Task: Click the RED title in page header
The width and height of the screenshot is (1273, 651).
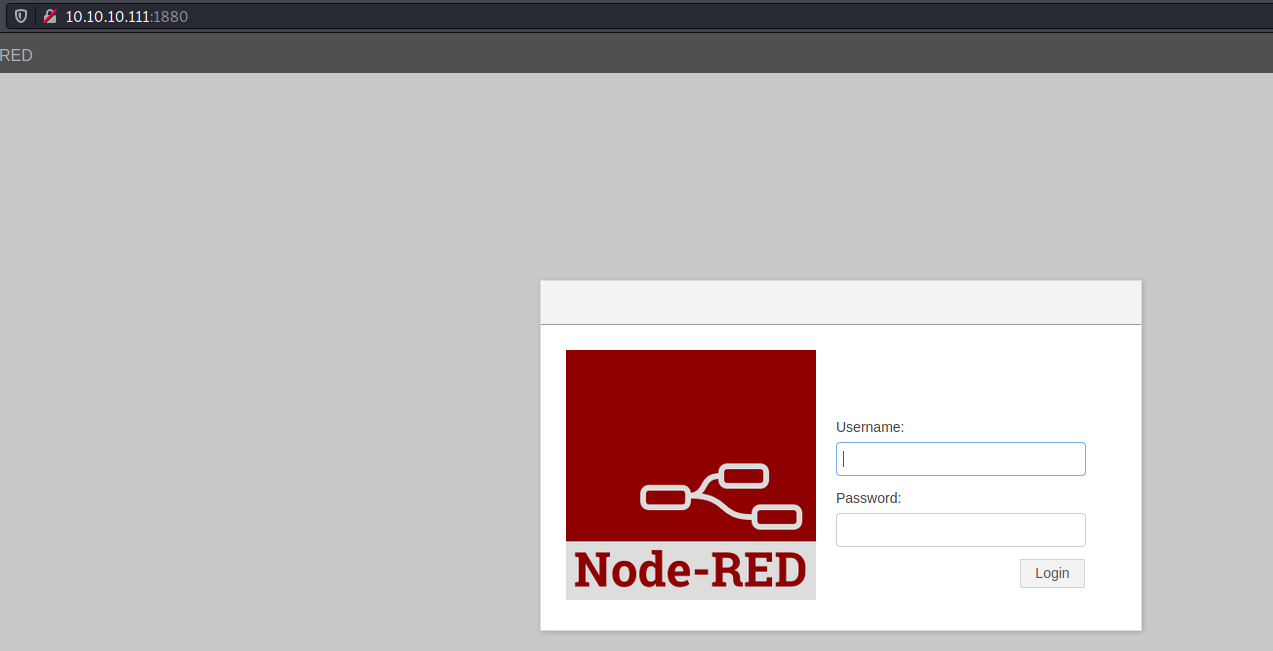Action: coord(16,56)
